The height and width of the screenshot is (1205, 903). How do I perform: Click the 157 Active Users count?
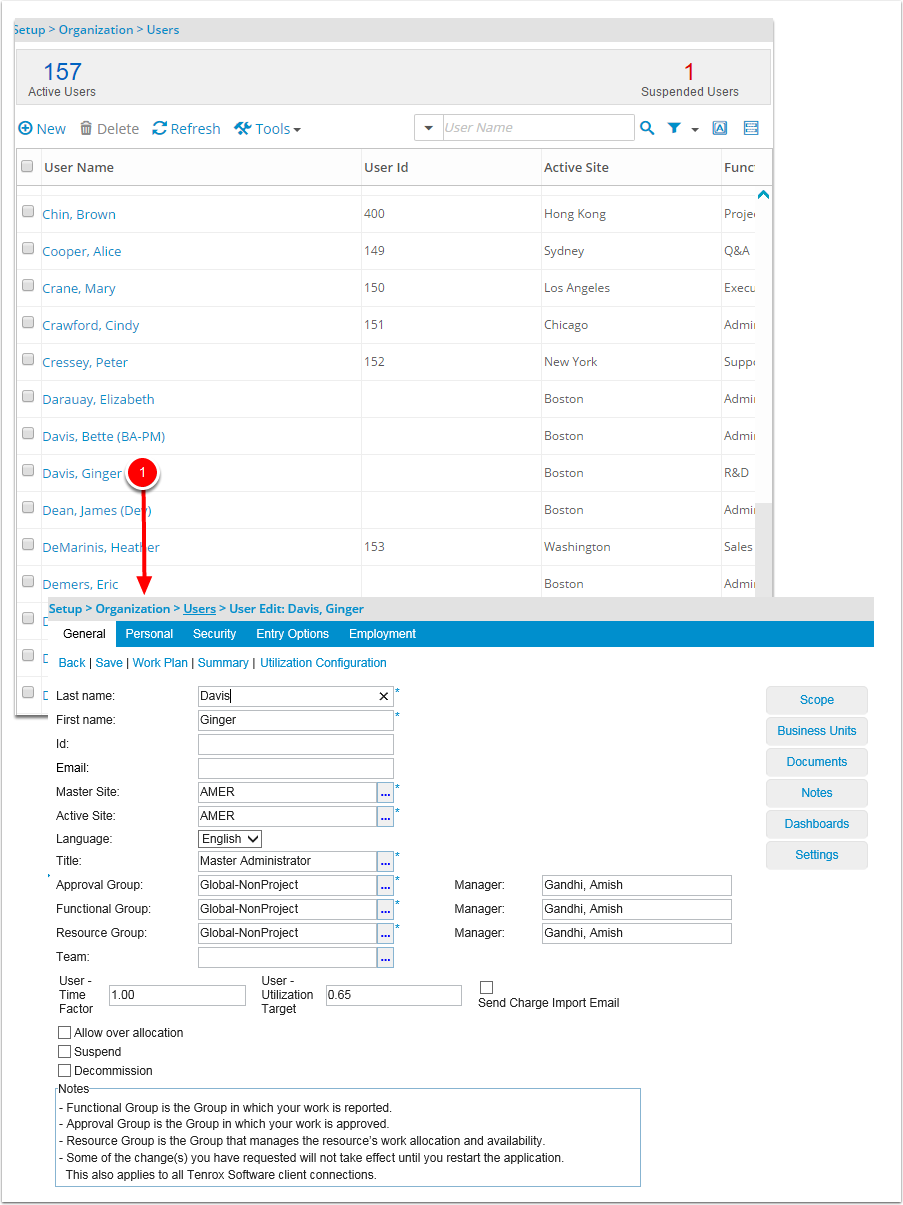click(x=62, y=72)
